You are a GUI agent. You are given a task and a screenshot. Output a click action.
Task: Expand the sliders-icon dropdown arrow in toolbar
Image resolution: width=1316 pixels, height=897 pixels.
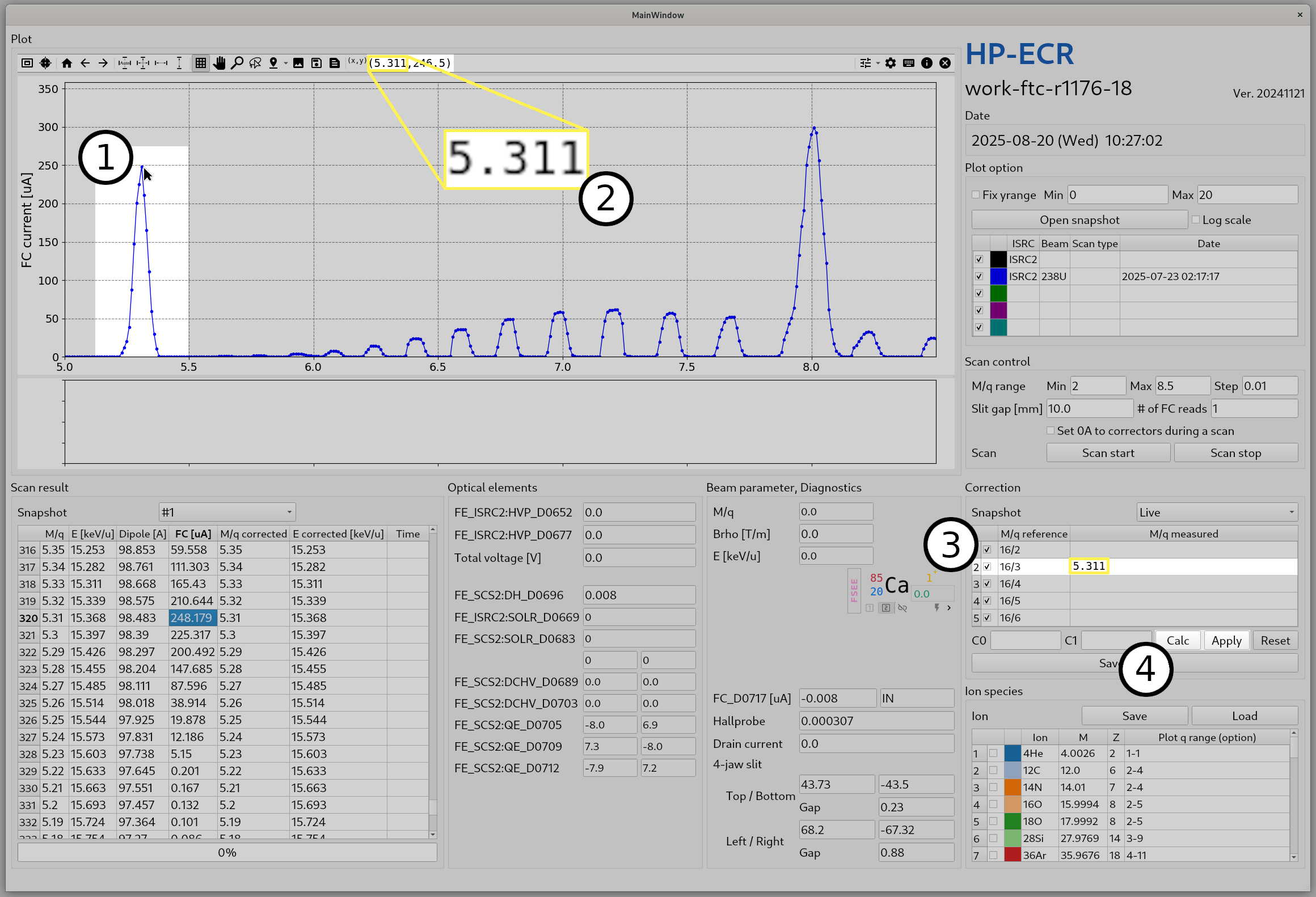coord(878,63)
